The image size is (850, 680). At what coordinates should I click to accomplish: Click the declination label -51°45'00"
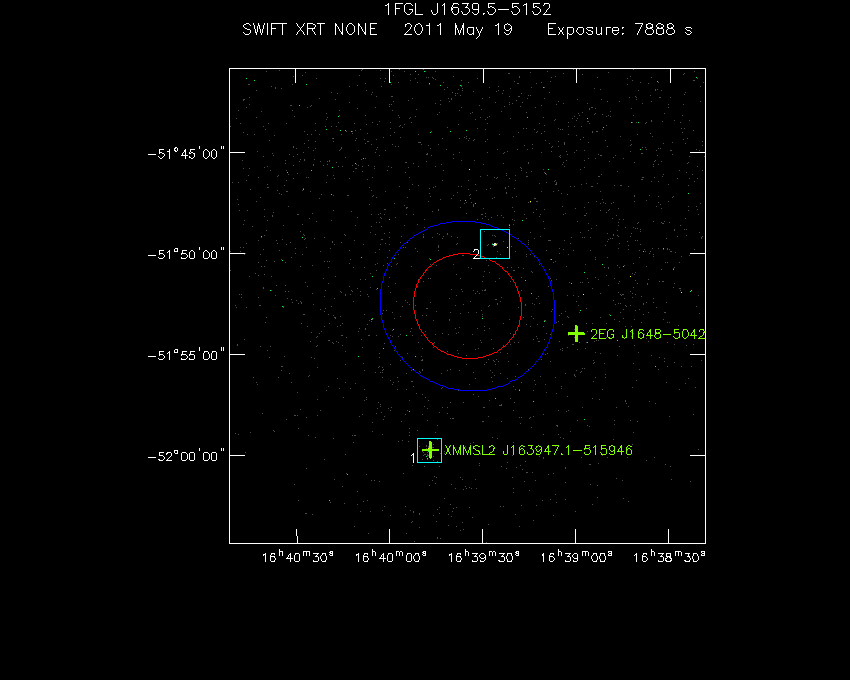[186, 154]
